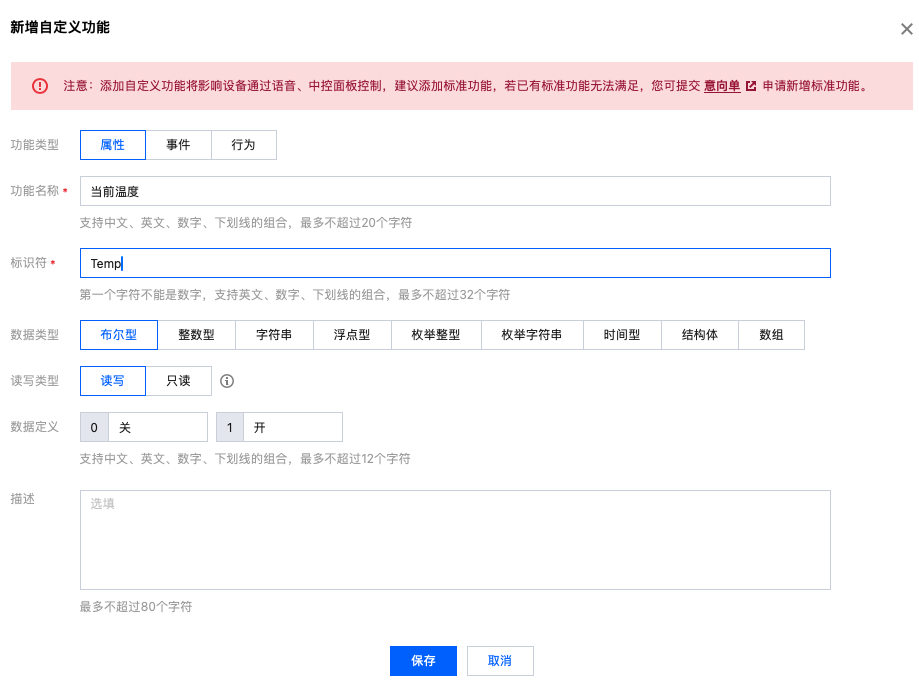Screen dimensions: 919x696
Task: Choose the 时间型 data type
Action: point(621,335)
